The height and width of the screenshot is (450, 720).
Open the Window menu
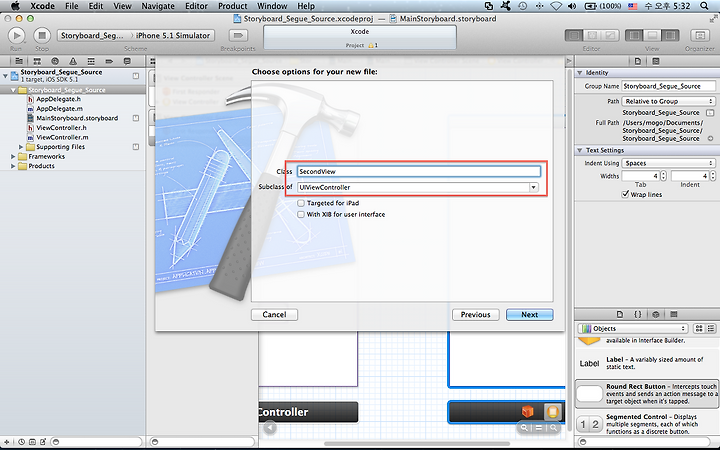pyautogui.click(x=272, y=6)
